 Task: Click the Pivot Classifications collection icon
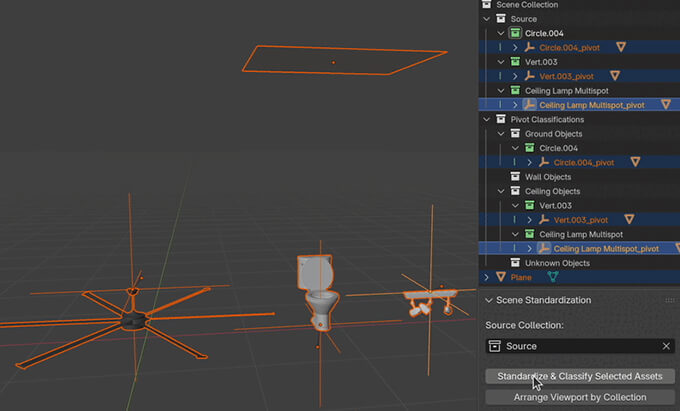click(501, 119)
